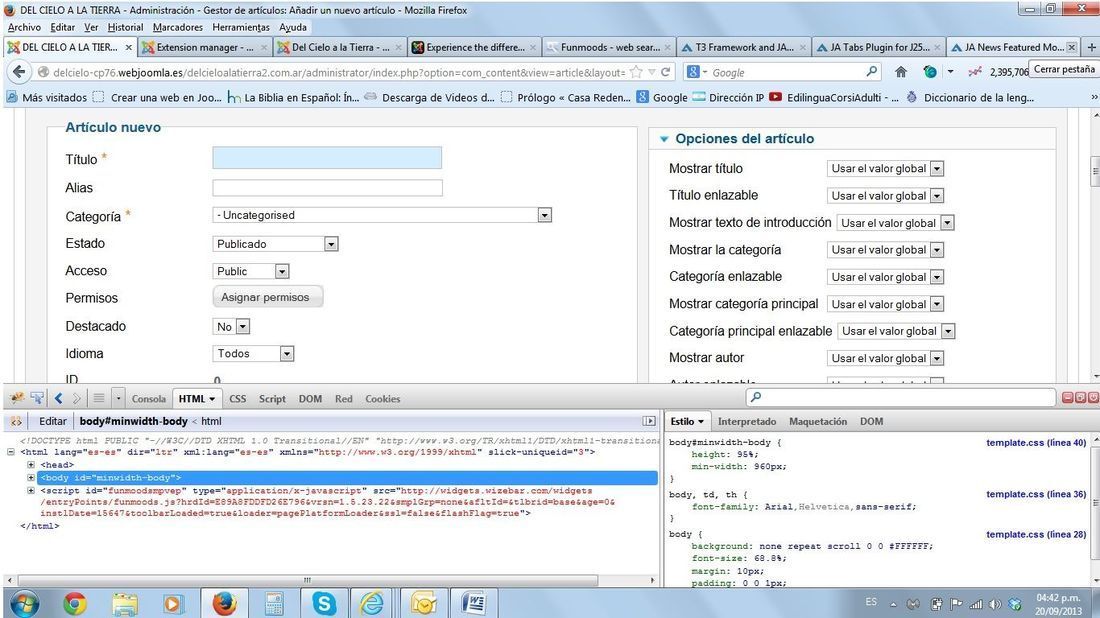Open Internet Explorer from taskbar
Viewport: 1100px width, 618px height.
[373, 603]
